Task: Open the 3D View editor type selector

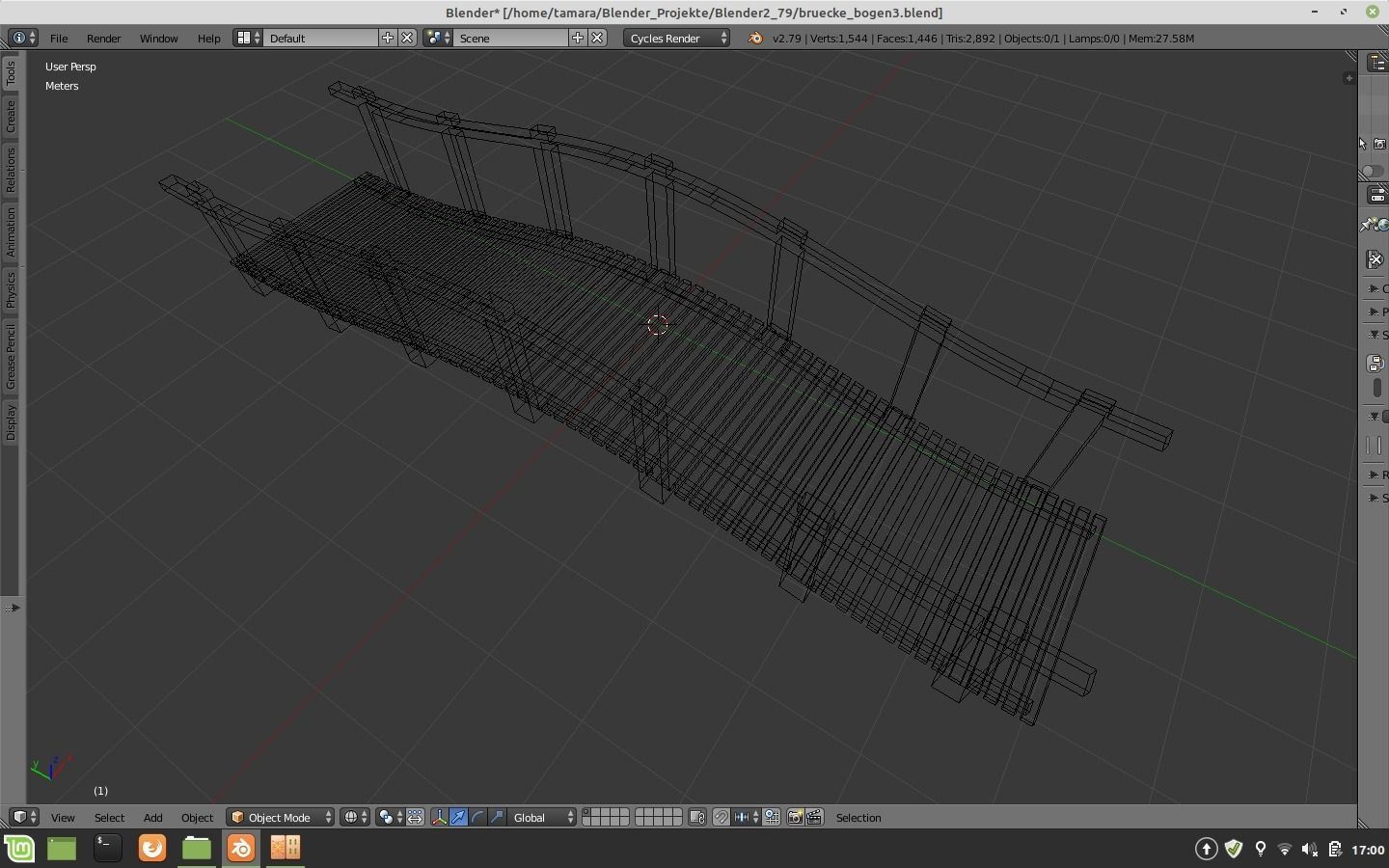Action: (24, 817)
